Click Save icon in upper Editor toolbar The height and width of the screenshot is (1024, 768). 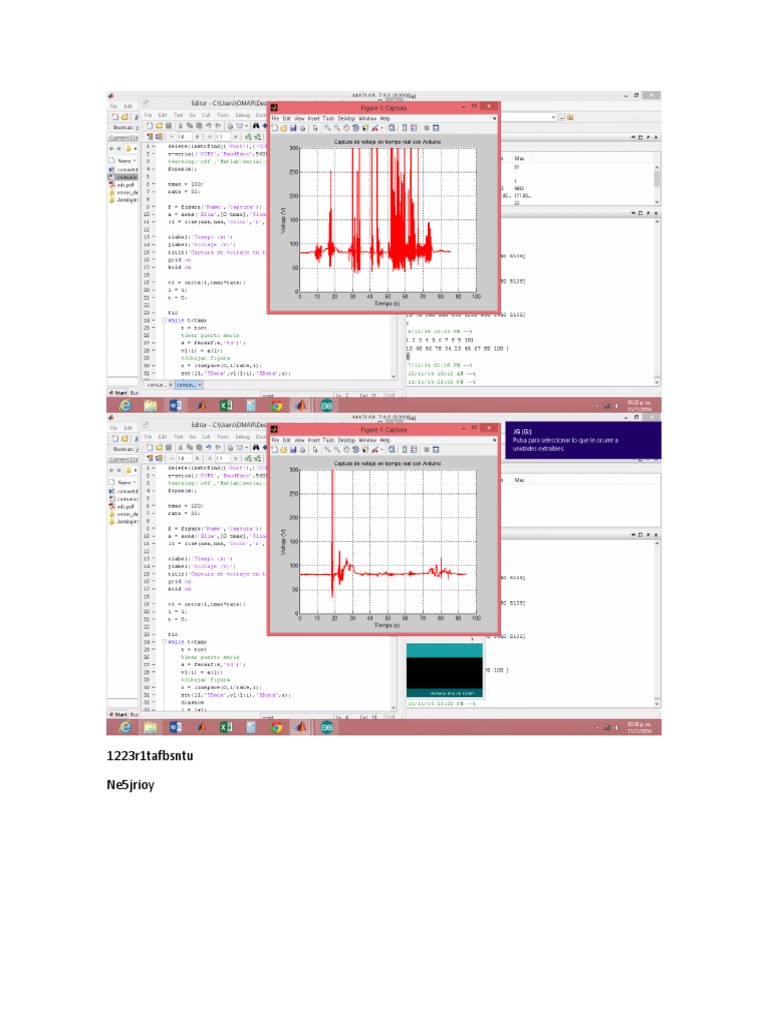tap(168, 125)
